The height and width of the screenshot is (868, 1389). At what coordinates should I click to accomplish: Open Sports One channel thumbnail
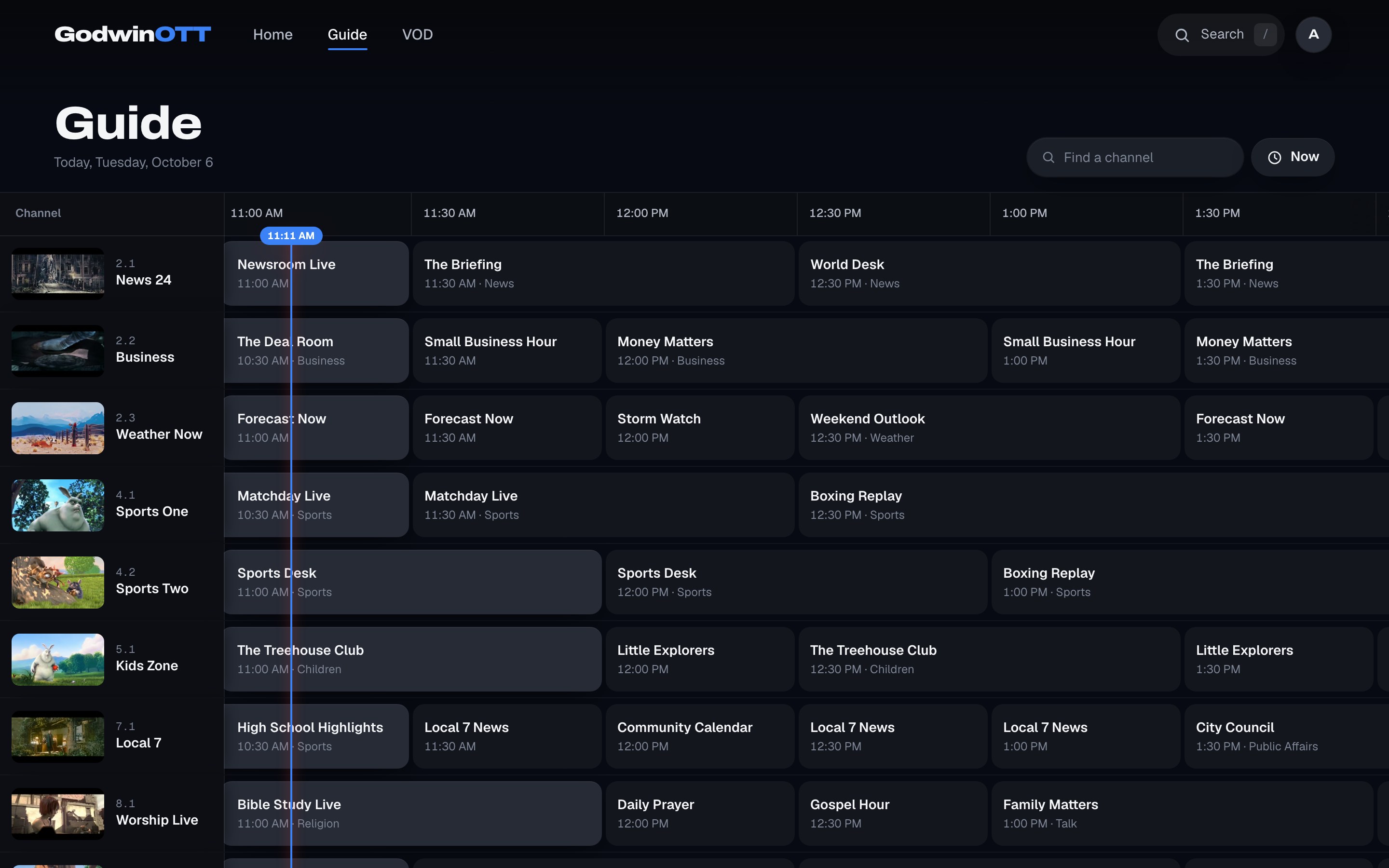pos(58,505)
